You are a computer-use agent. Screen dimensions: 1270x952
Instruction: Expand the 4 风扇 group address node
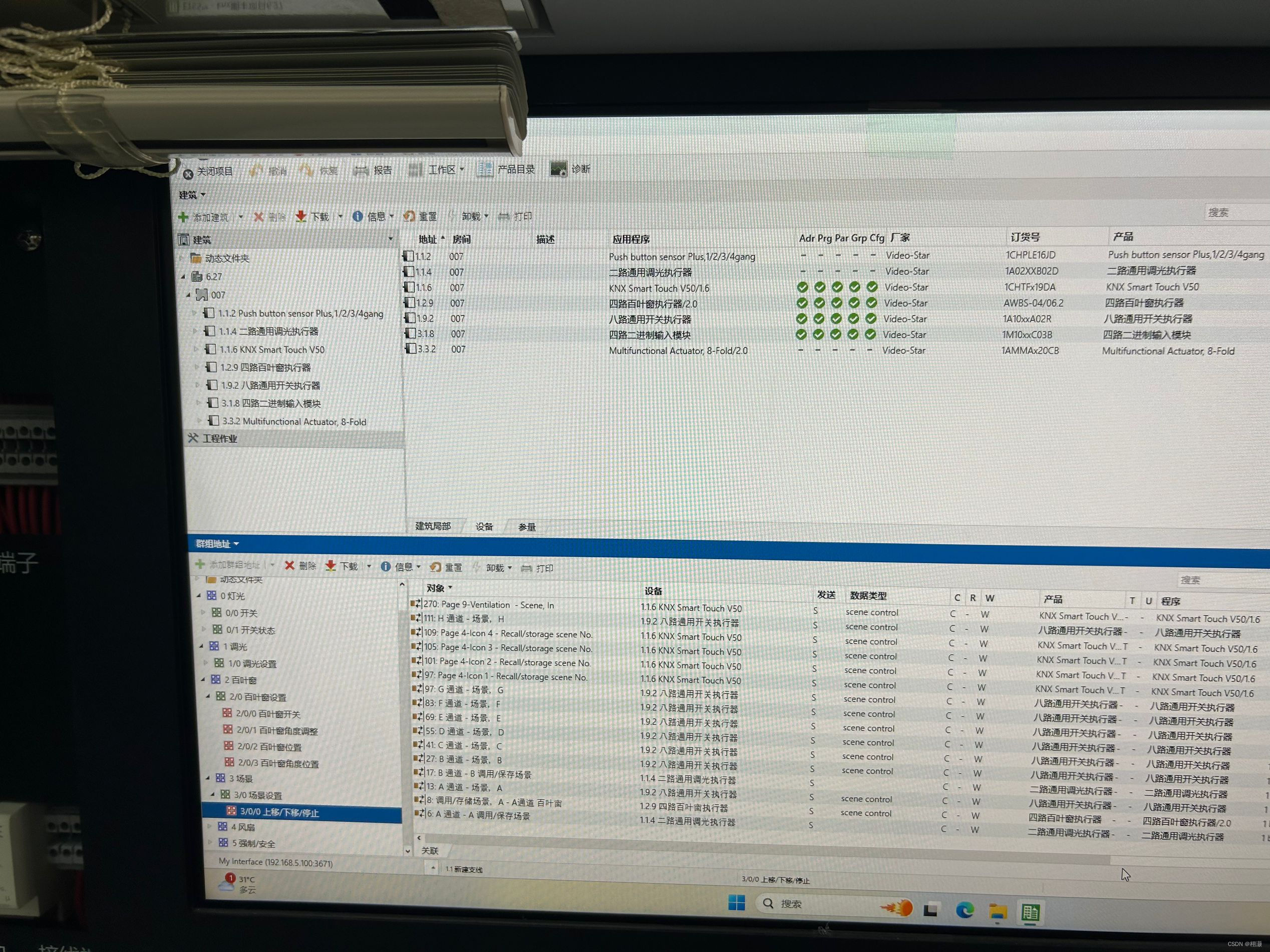pyautogui.click(x=209, y=827)
